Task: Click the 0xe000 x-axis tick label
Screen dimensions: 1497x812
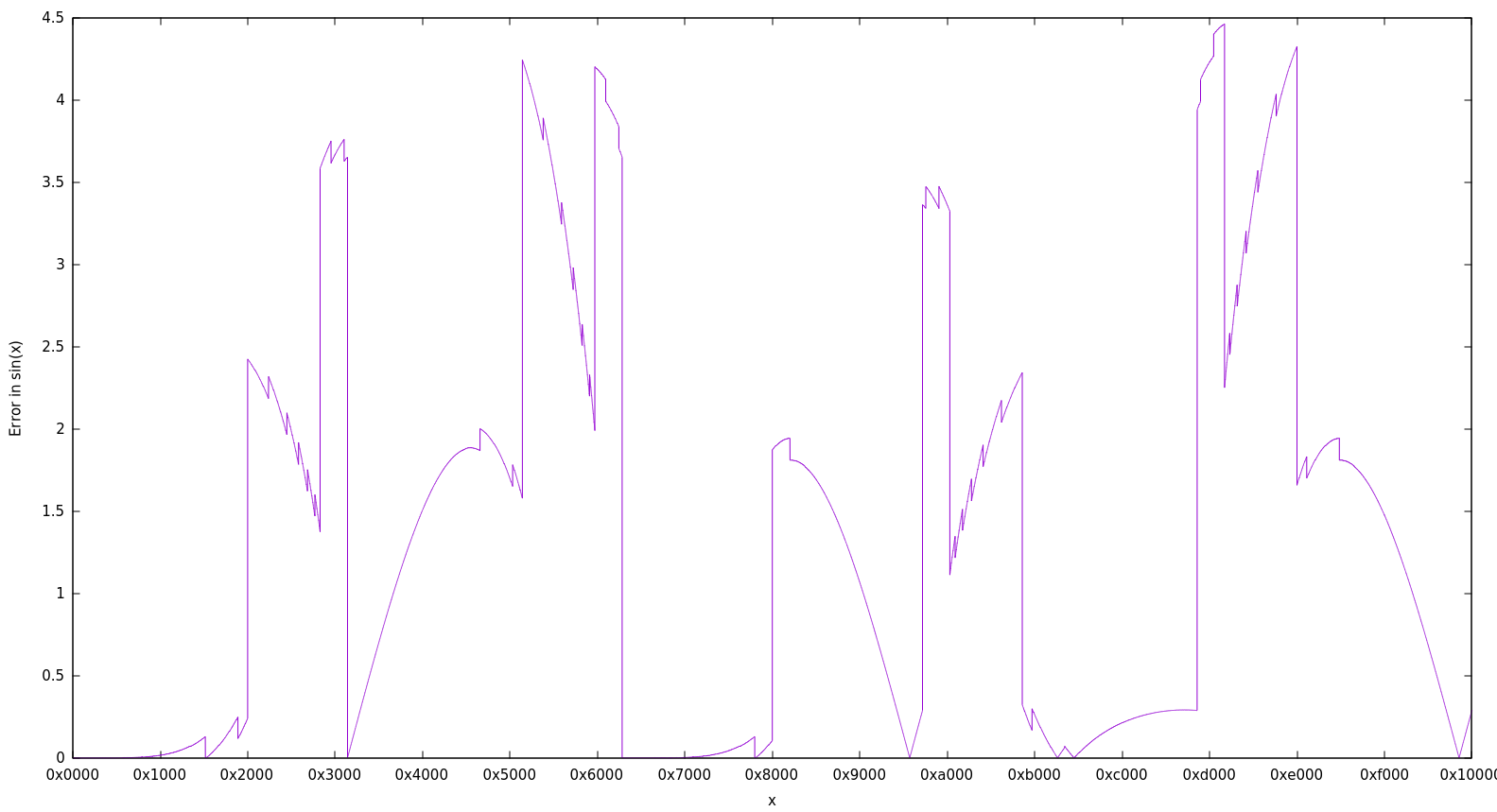Action: (x=1297, y=775)
